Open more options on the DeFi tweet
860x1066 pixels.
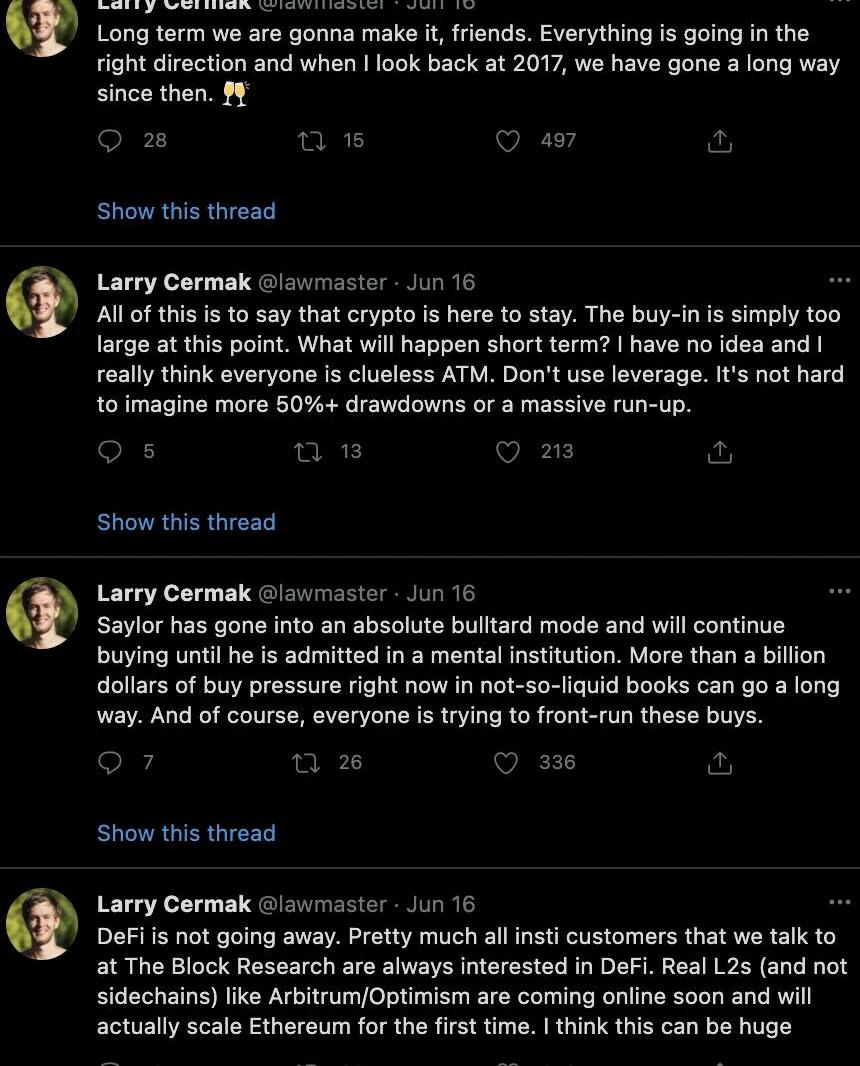(x=839, y=903)
